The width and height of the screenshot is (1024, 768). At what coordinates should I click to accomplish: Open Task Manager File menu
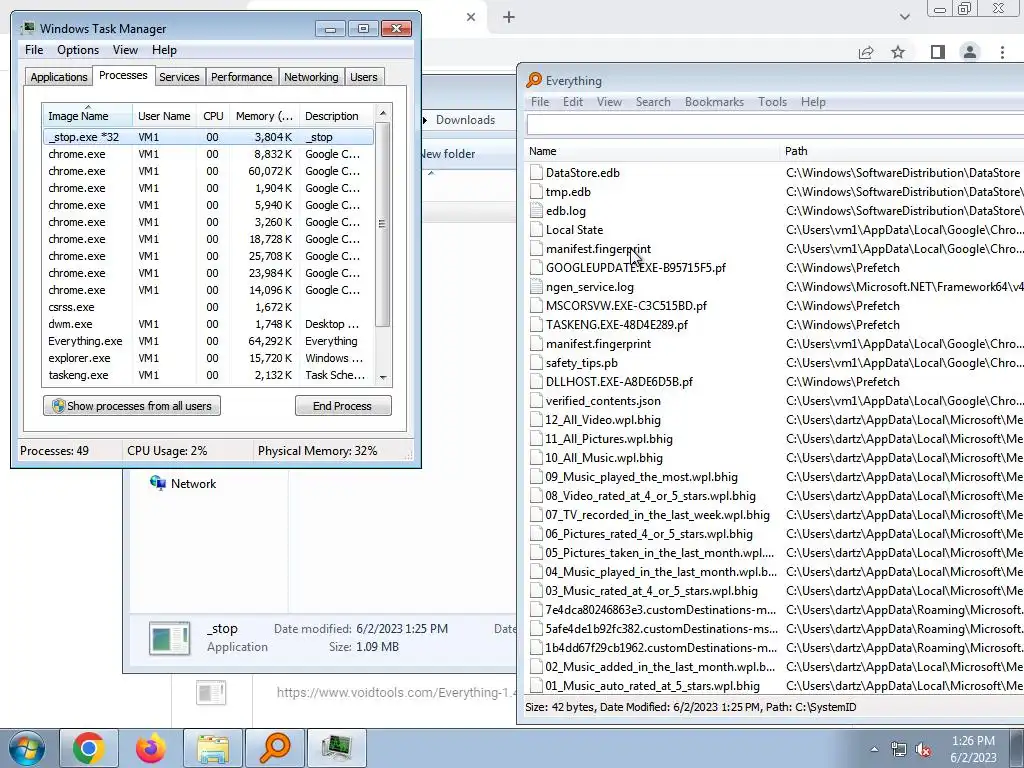[34, 50]
